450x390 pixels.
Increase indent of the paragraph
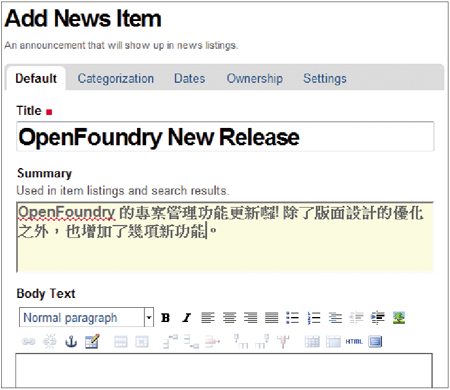(x=378, y=318)
